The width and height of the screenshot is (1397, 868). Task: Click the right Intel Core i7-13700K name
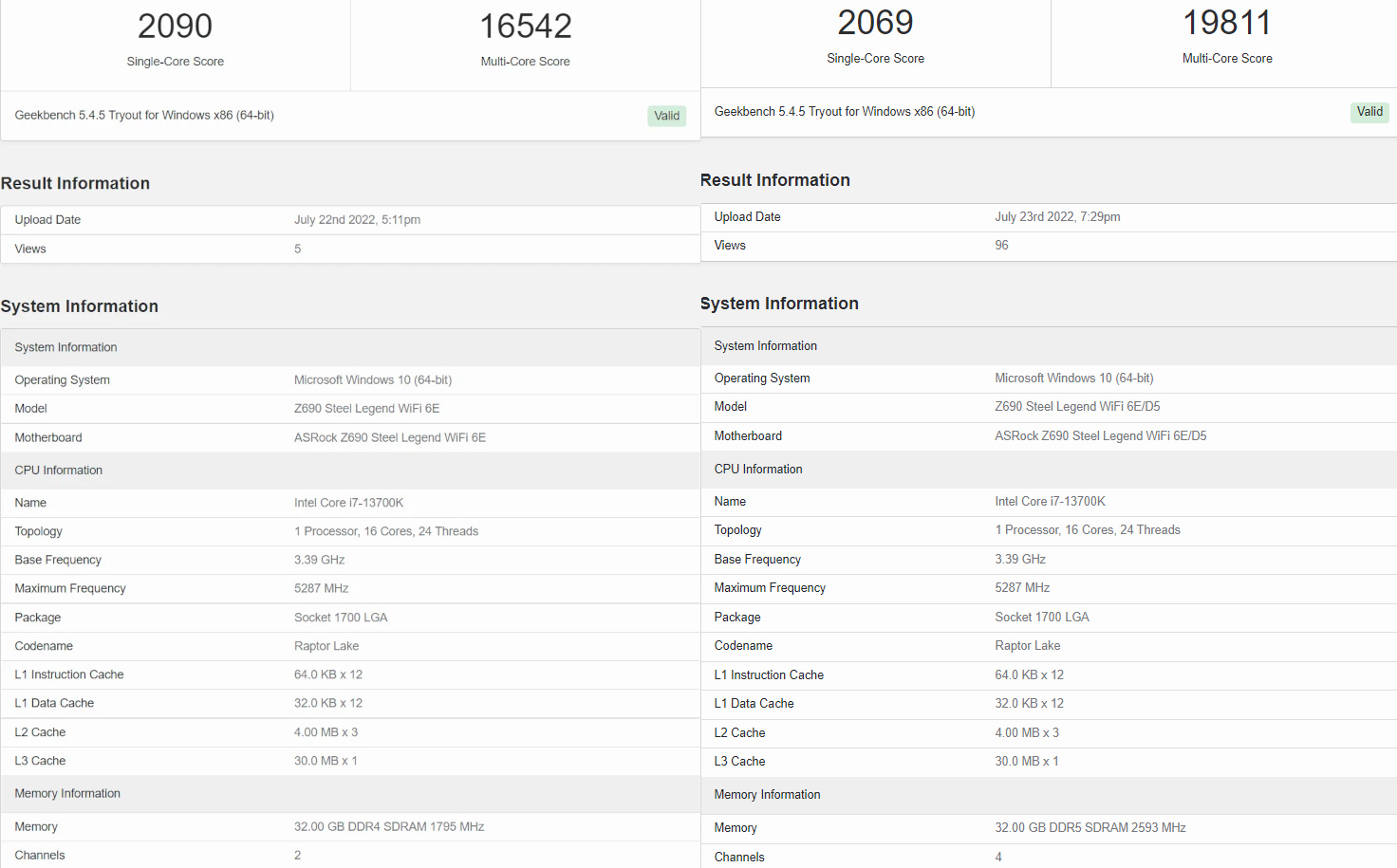coord(1050,502)
